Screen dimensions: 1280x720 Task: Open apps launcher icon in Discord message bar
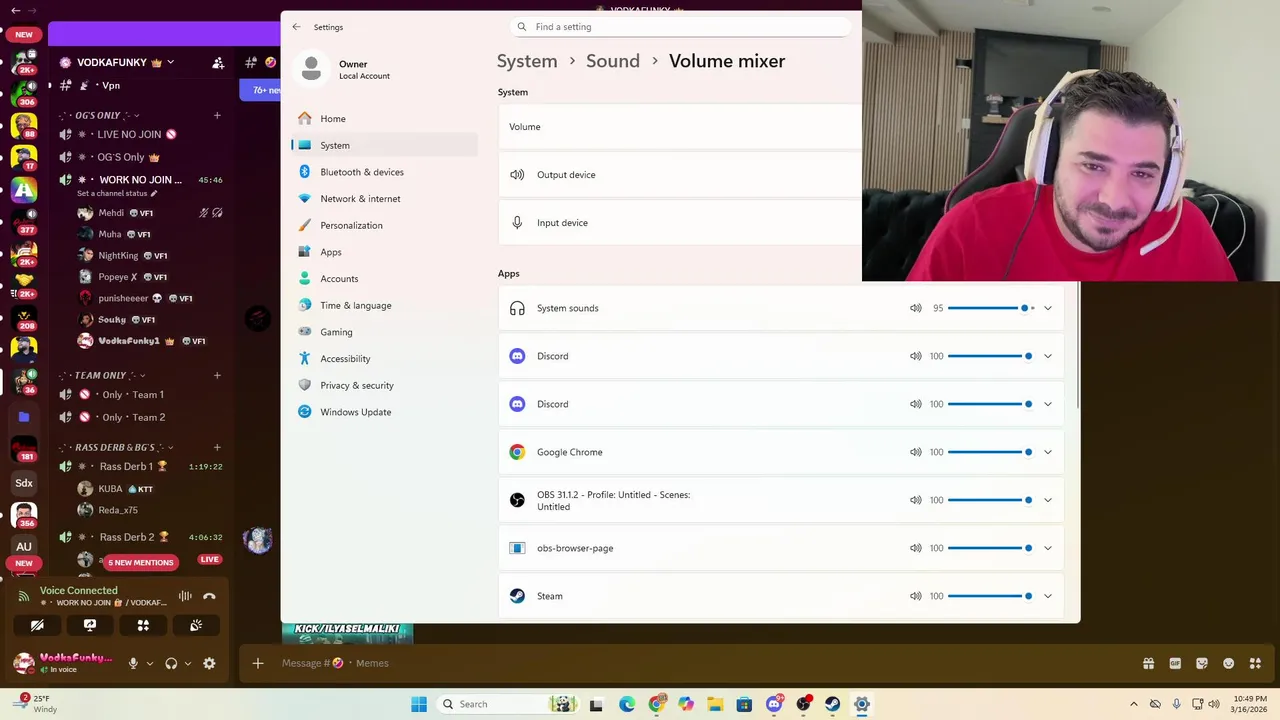(1256, 663)
